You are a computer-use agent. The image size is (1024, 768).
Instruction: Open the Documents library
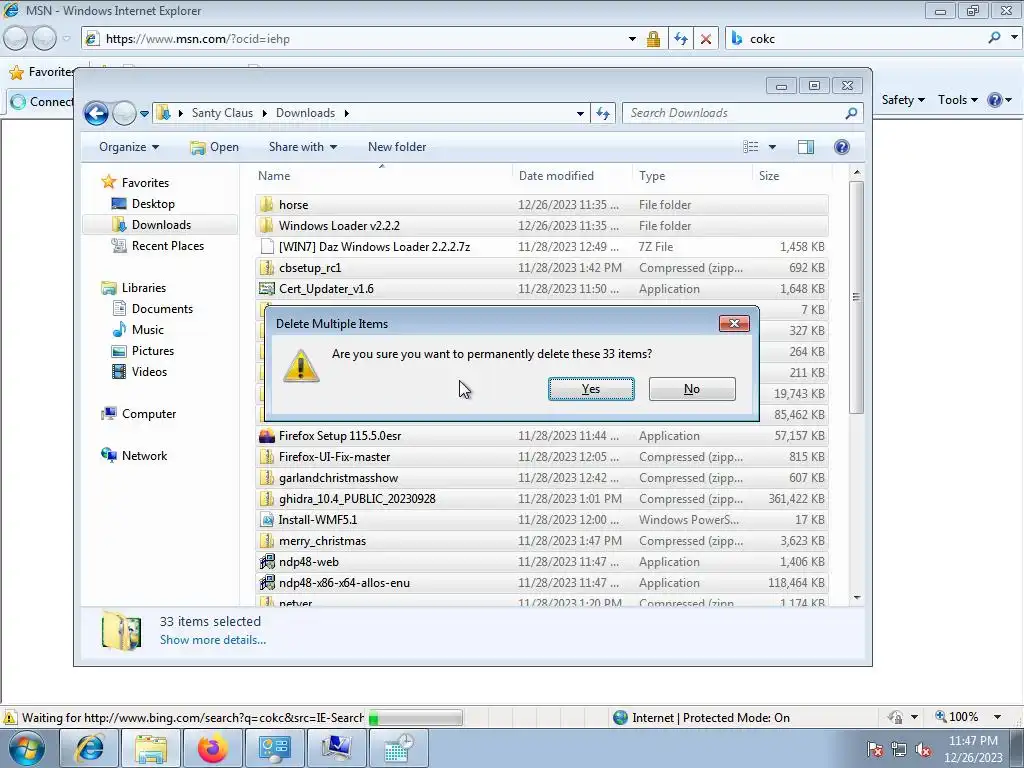click(x=162, y=308)
